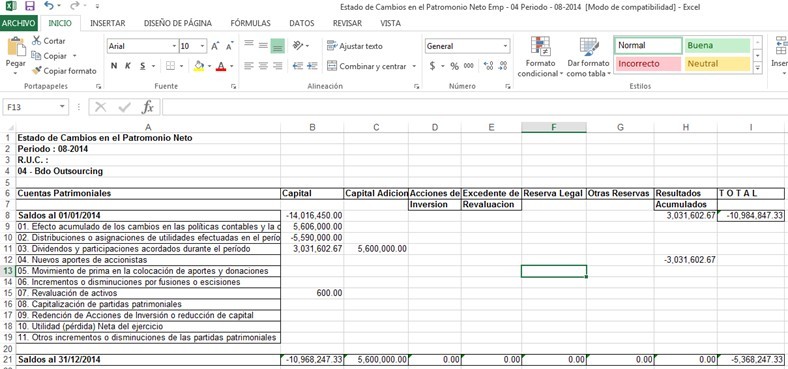Switch to the FÓRMULAS tab
Screen dimensions: 788x369
coord(250,23)
